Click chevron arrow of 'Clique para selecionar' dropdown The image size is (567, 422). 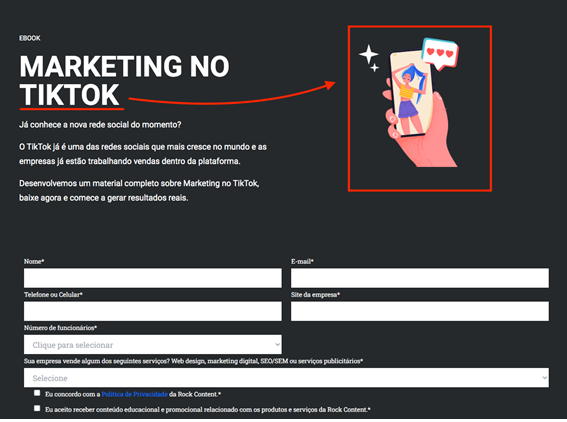[x=277, y=344]
